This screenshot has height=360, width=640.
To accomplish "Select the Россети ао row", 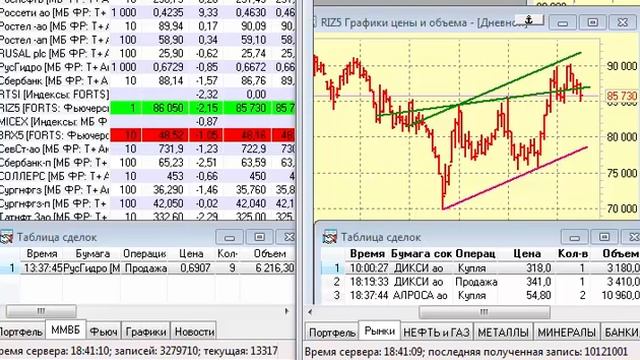I will 147,12.
